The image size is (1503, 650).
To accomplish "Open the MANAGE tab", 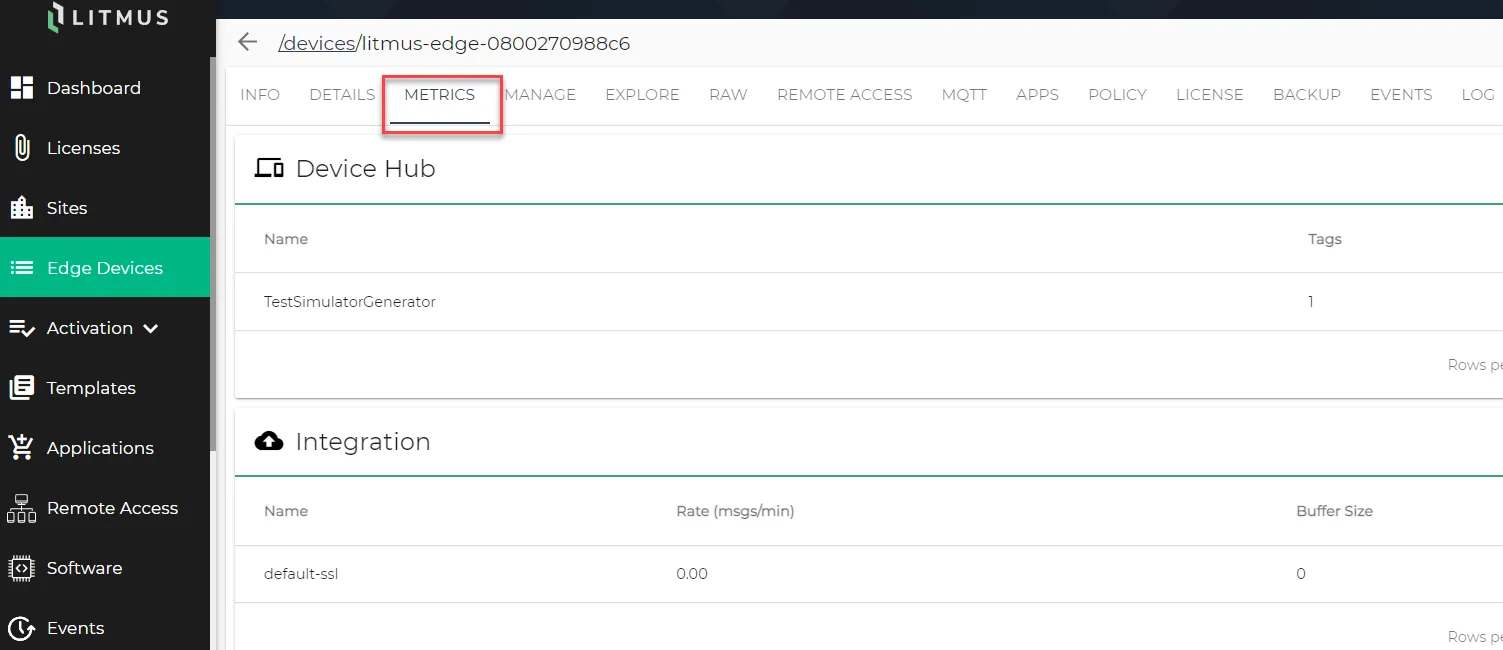I will [x=540, y=95].
